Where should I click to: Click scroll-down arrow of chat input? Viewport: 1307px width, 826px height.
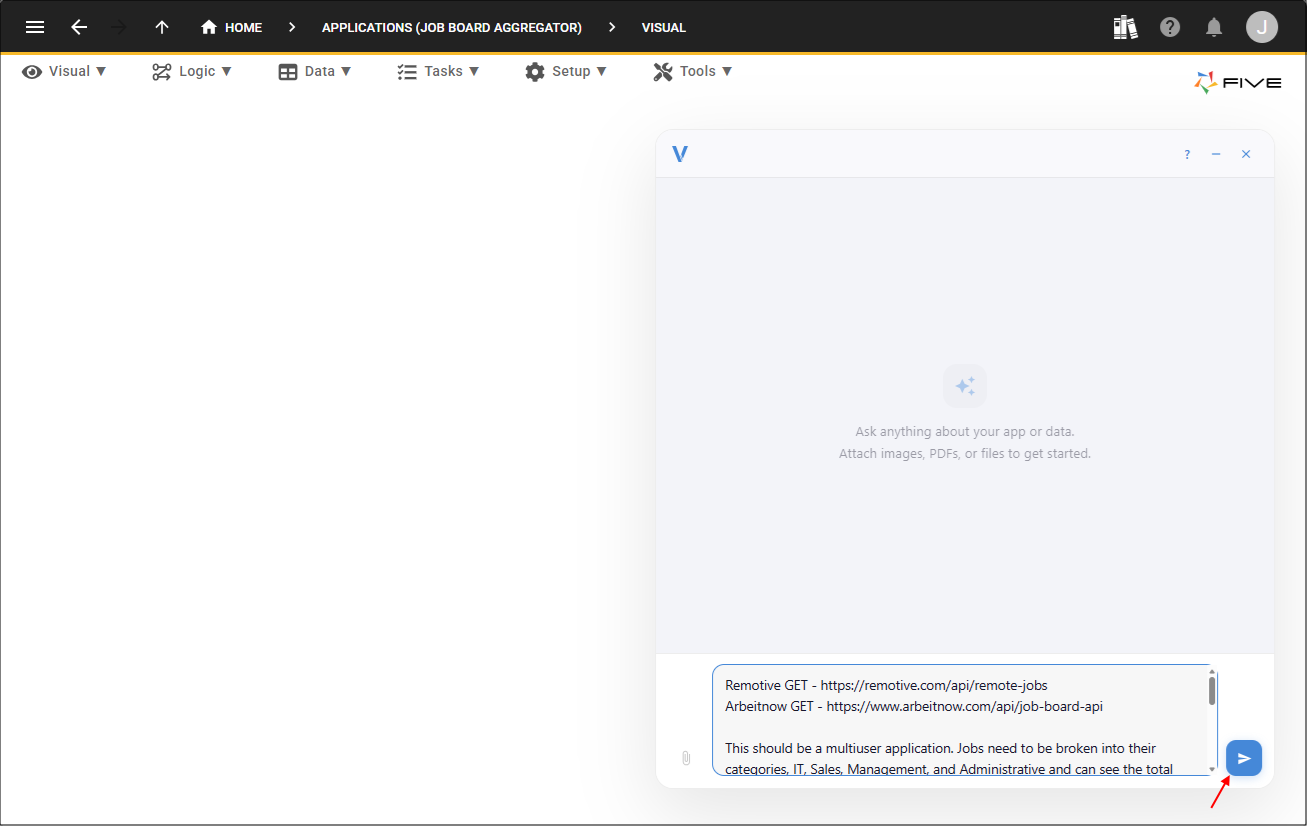point(1212,770)
